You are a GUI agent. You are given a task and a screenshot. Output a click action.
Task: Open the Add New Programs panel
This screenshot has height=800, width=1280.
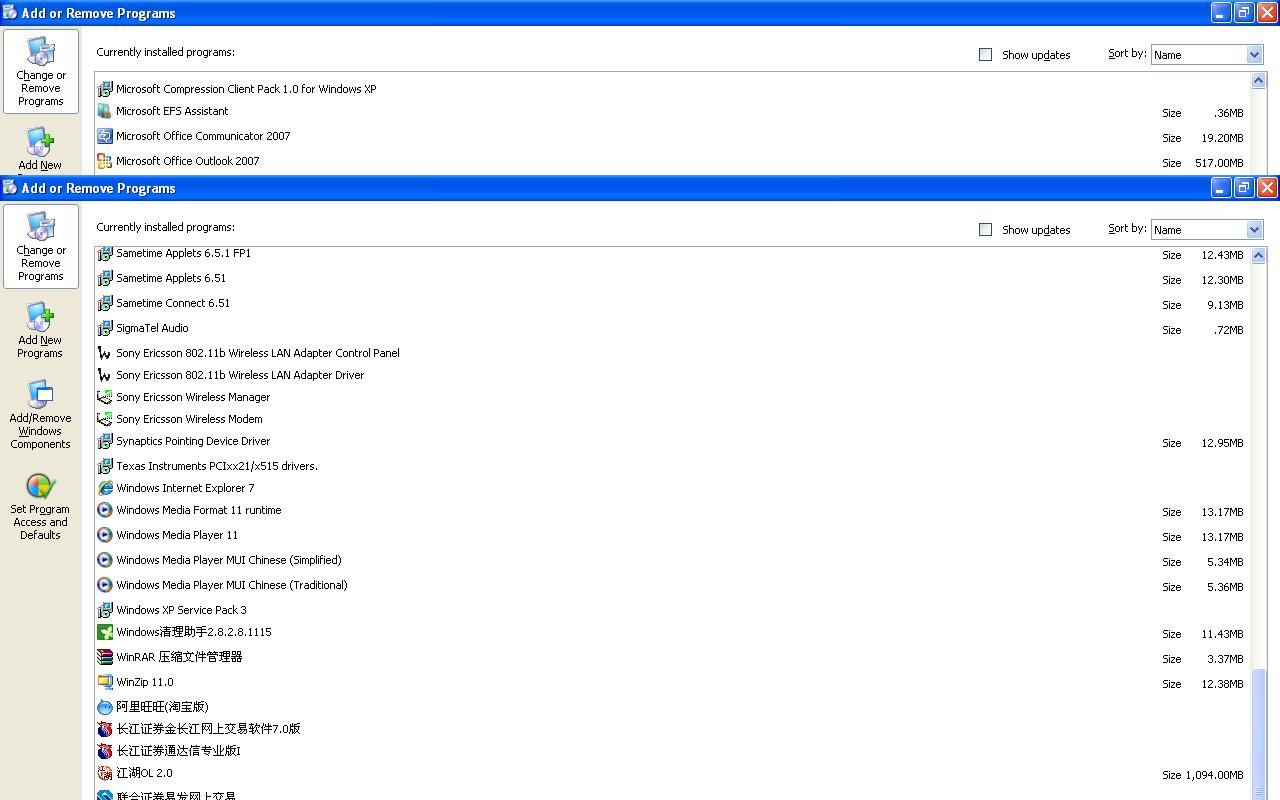click(40, 331)
